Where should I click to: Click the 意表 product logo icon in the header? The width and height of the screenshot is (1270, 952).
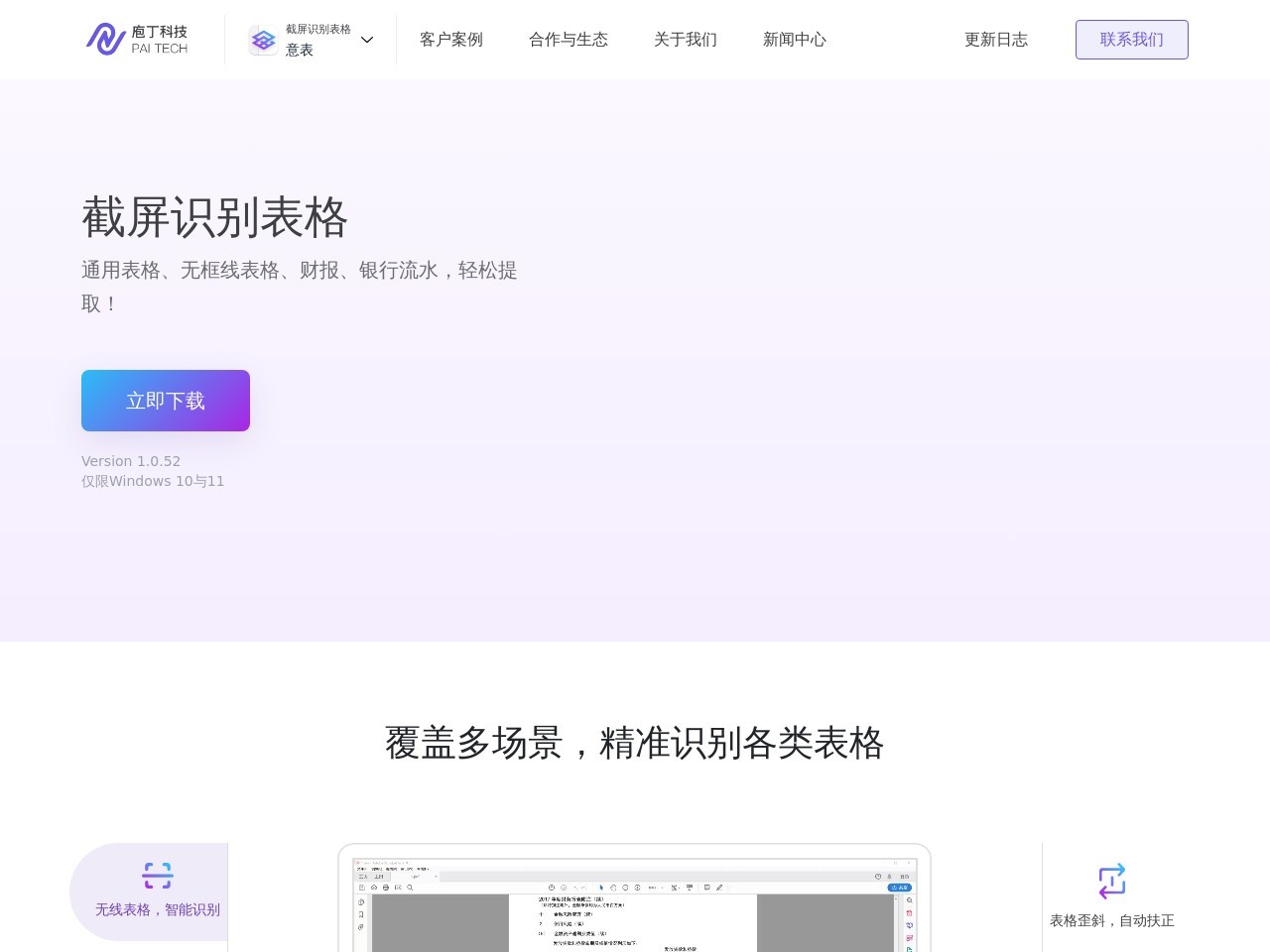click(x=263, y=40)
